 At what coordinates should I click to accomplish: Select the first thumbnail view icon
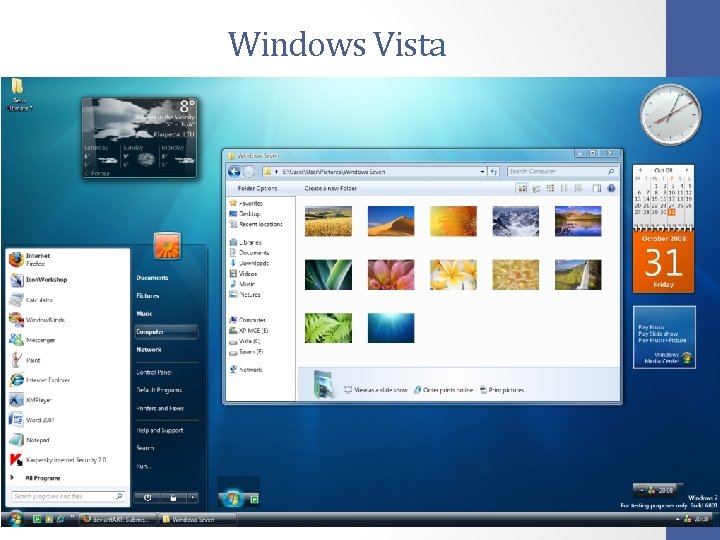[x=522, y=188]
